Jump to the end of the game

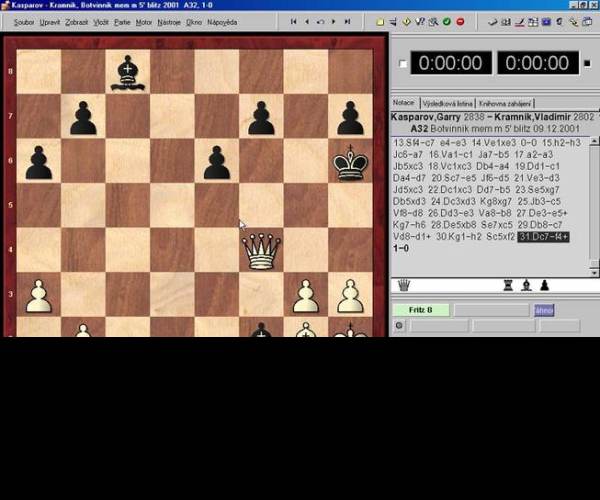[347, 22]
